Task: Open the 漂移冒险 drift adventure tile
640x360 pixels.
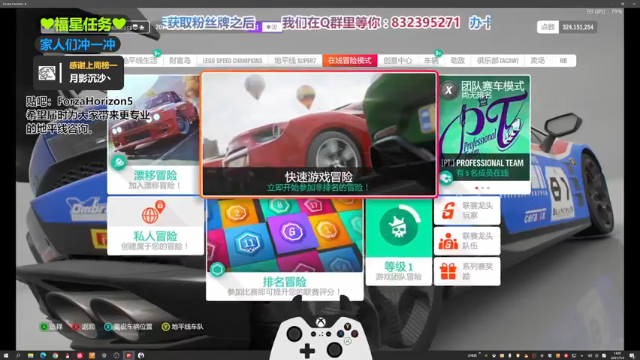Action: (155, 134)
